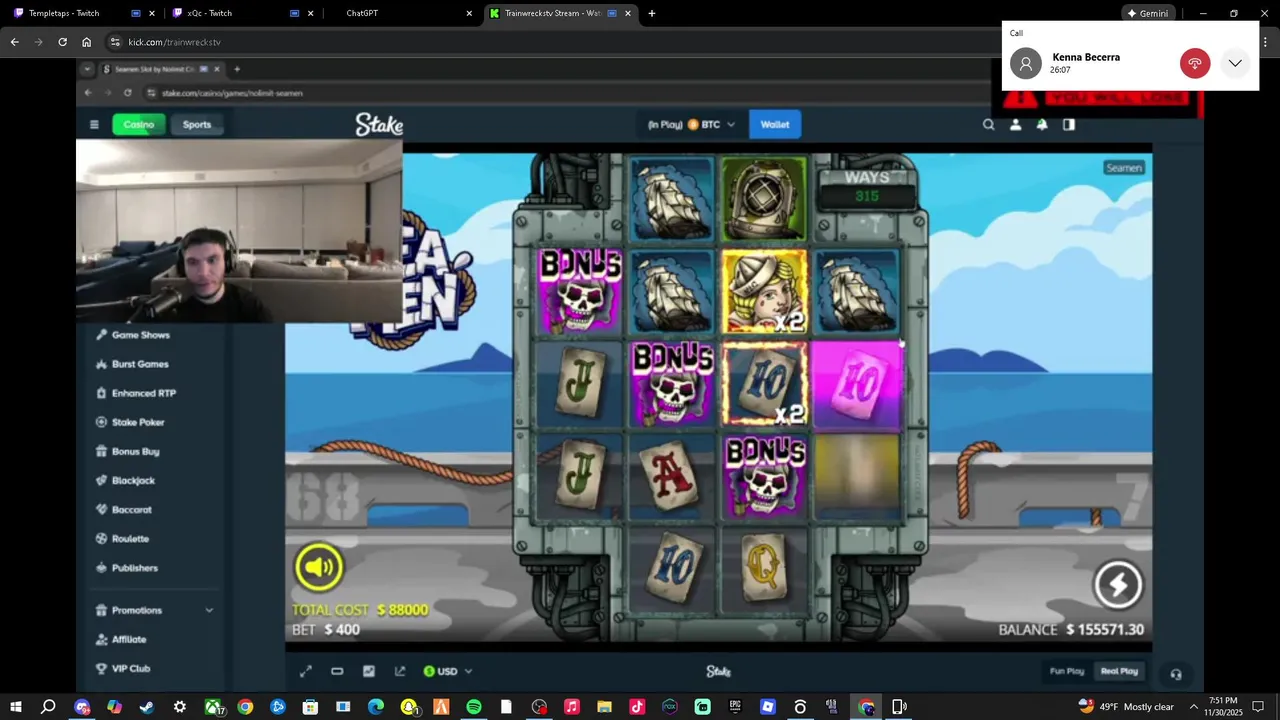Open Game Shows in sidebar
This screenshot has width=1280, height=720.
coord(140,335)
